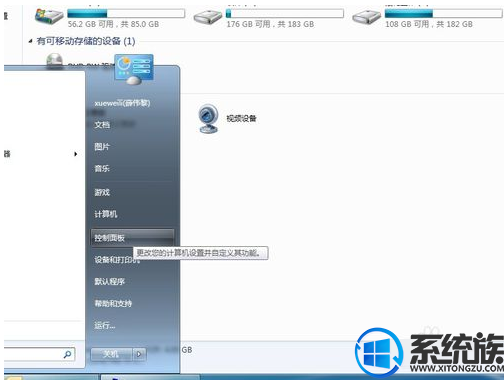Click the search magnifier icon
Screen dimensions: 504x381
click(x=67, y=354)
